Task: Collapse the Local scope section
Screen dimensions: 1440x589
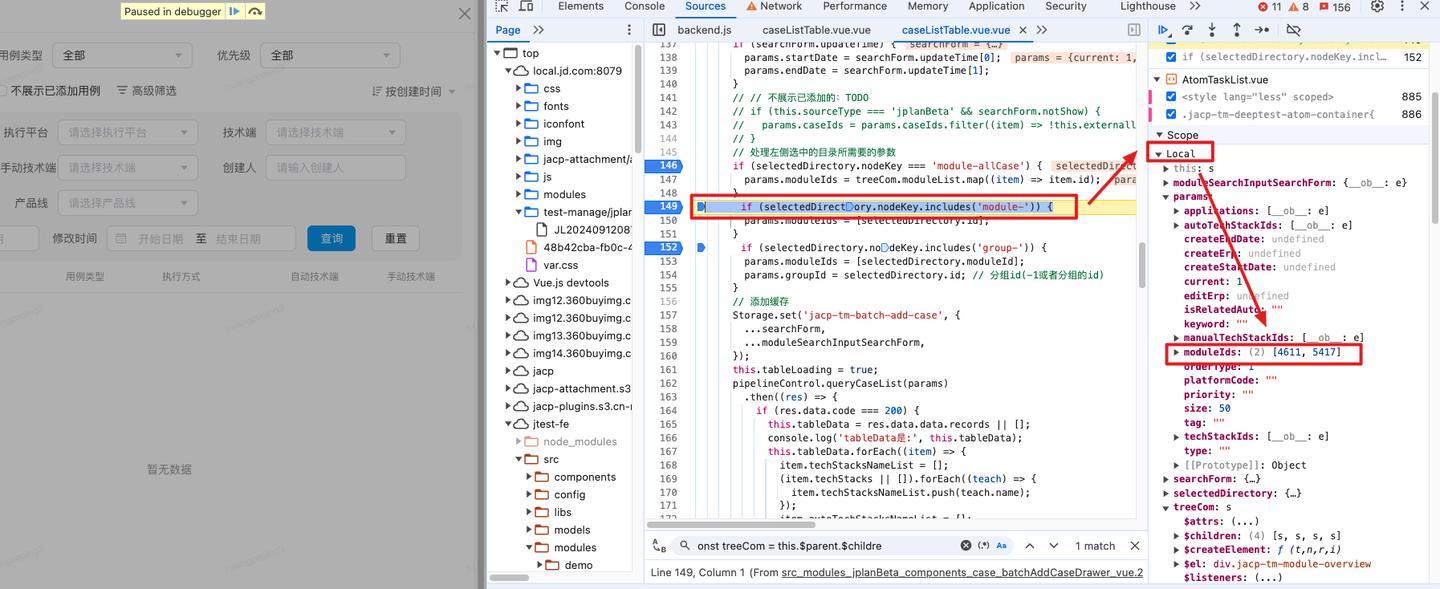Action: click(x=1160, y=154)
